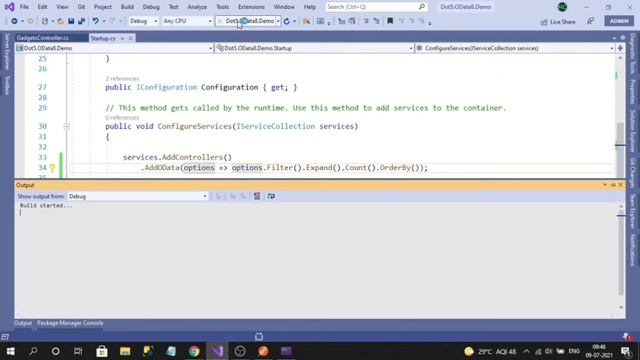640x360 pixels.
Task: Close the Output panel
Action: pyautogui.click(x=620, y=185)
